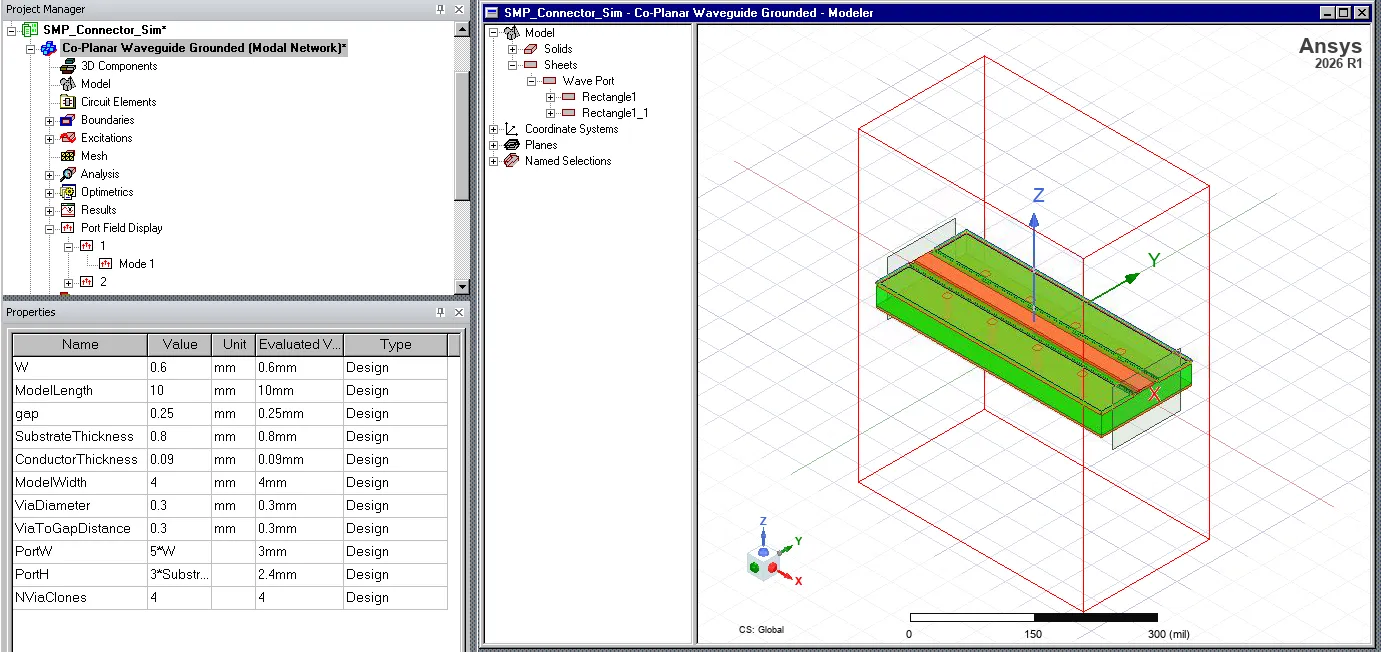Expand the Boundaries node
Image resolution: width=1381 pixels, height=652 pixels.
pos(50,120)
